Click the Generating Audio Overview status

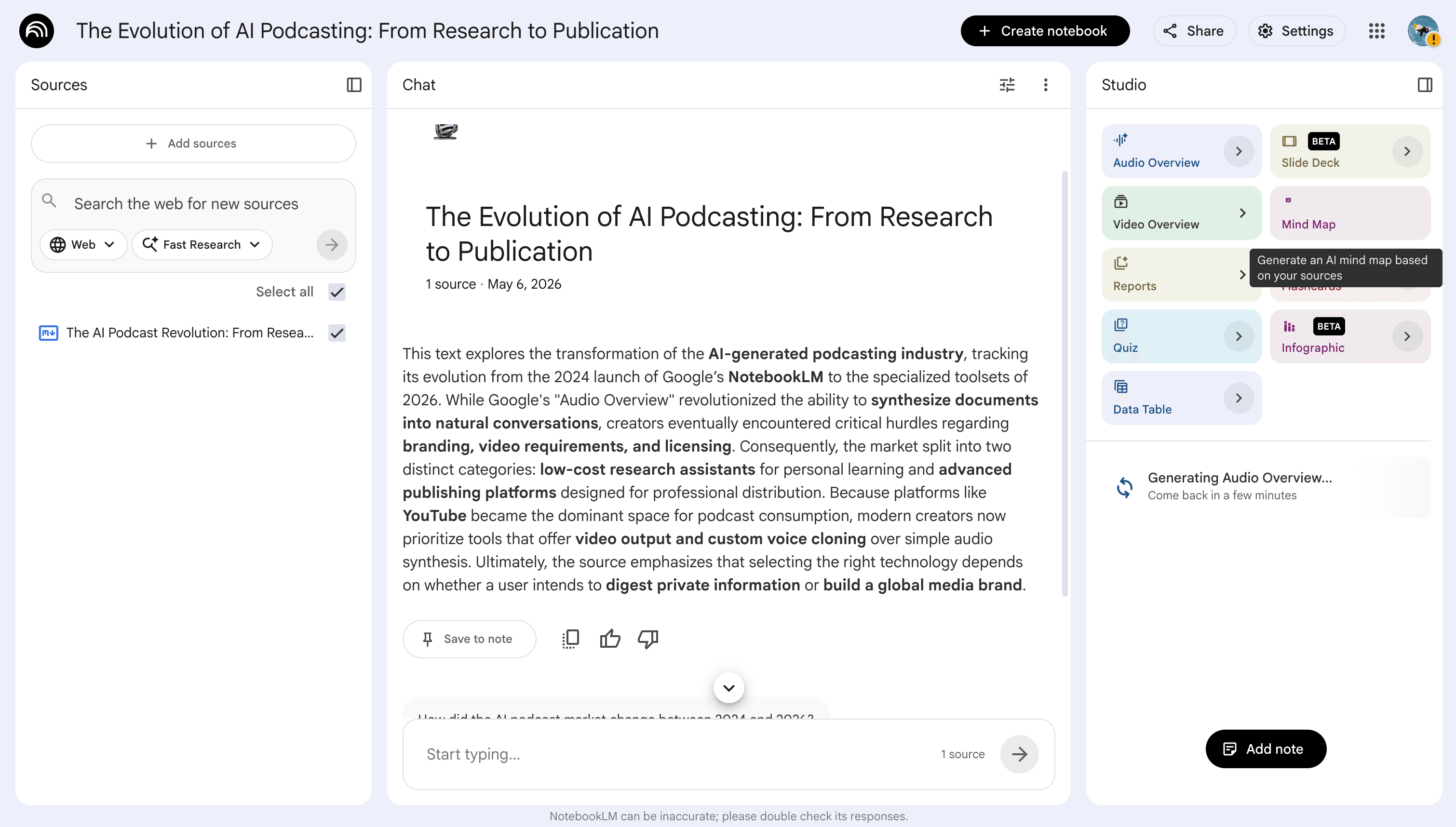click(1240, 486)
